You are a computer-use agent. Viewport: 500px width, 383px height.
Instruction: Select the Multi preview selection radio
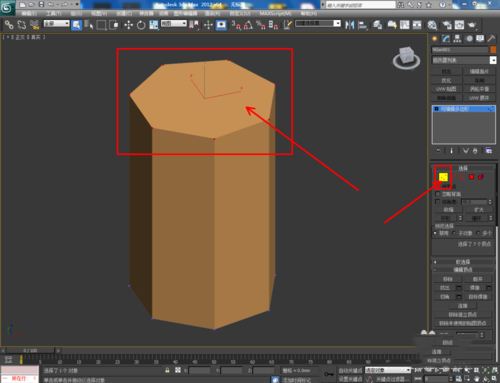click(x=478, y=233)
